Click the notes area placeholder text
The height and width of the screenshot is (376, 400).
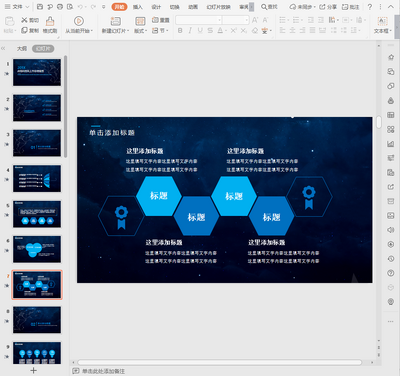tap(103, 371)
